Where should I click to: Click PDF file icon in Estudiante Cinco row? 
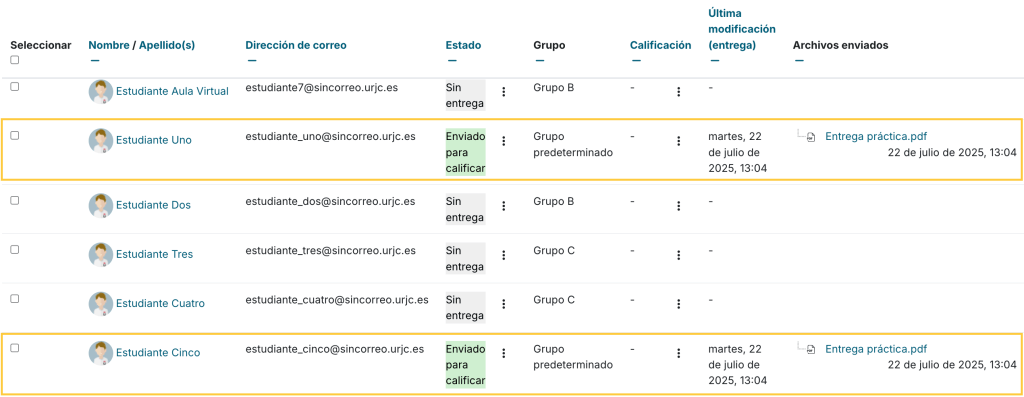[x=811, y=349]
